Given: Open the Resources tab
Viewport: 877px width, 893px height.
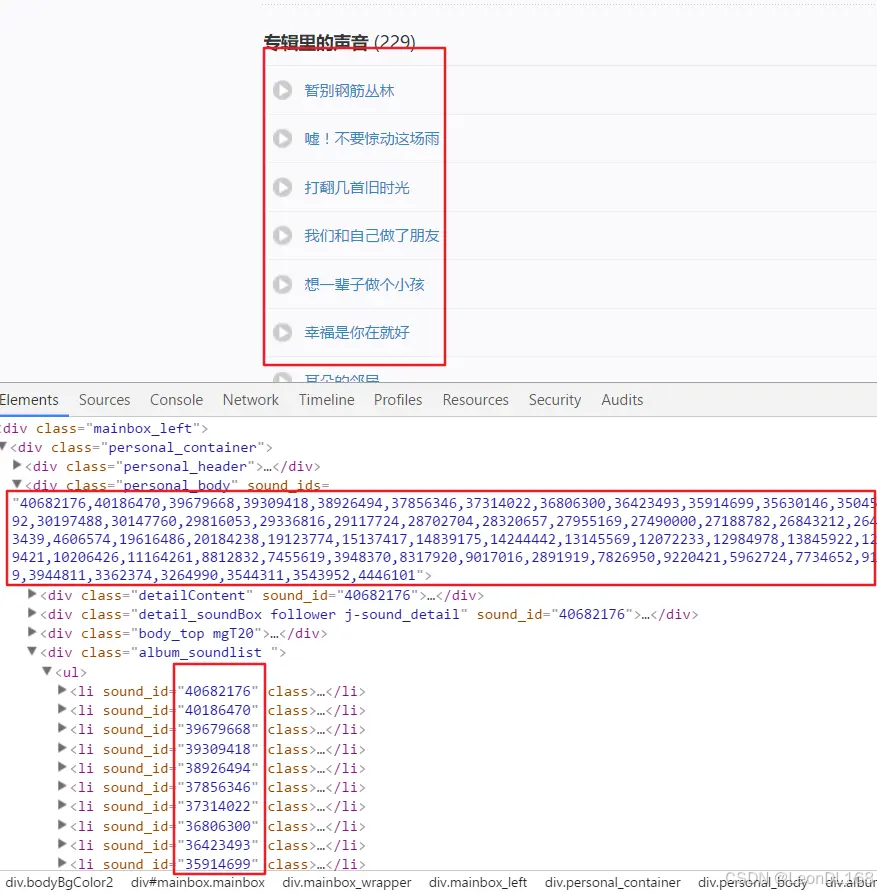Looking at the screenshot, I should coord(476,400).
